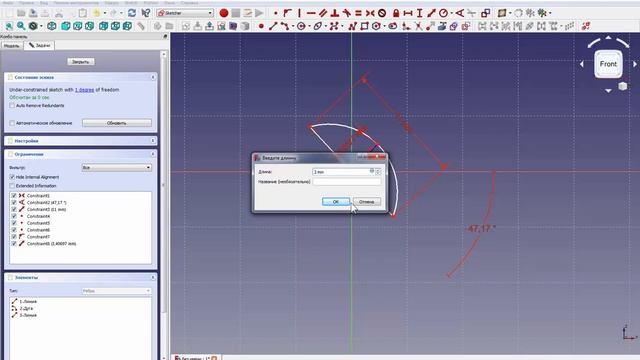Switch to the Model tab
640x360 pixels.
coord(11,46)
